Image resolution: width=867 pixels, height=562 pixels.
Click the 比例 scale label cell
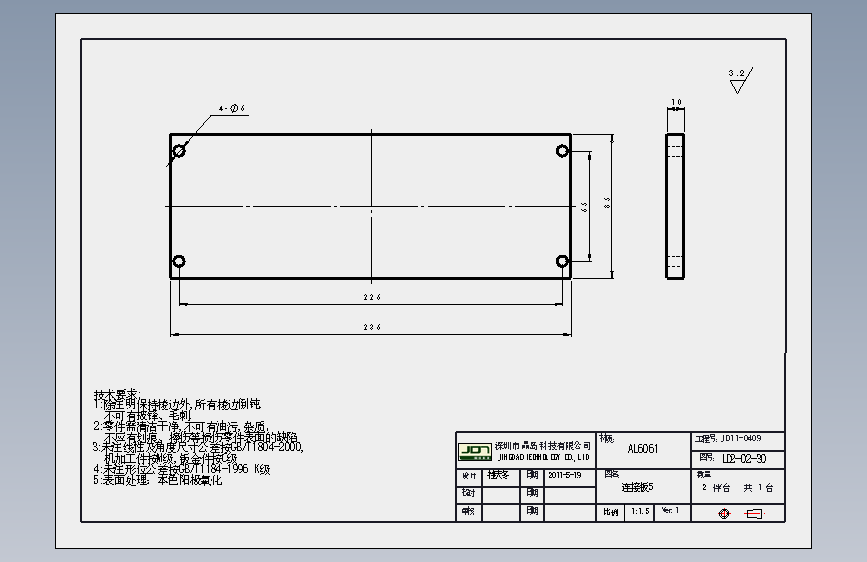(x=610, y=512)
